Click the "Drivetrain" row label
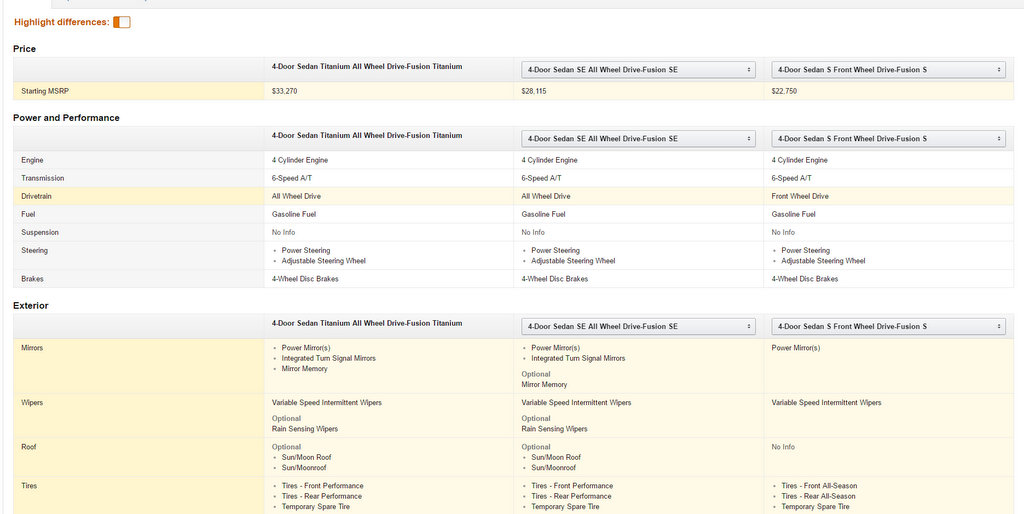The width and height of the screenshot is (1024, 514). pos(38,196)
